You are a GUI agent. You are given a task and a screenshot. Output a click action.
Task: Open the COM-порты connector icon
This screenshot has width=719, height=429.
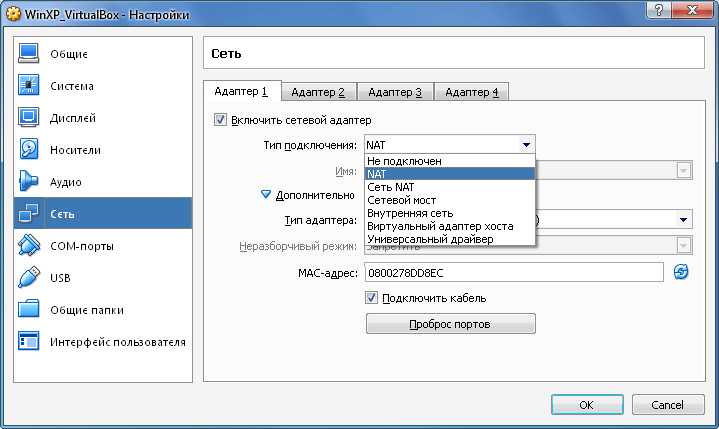tap(28, 246)
